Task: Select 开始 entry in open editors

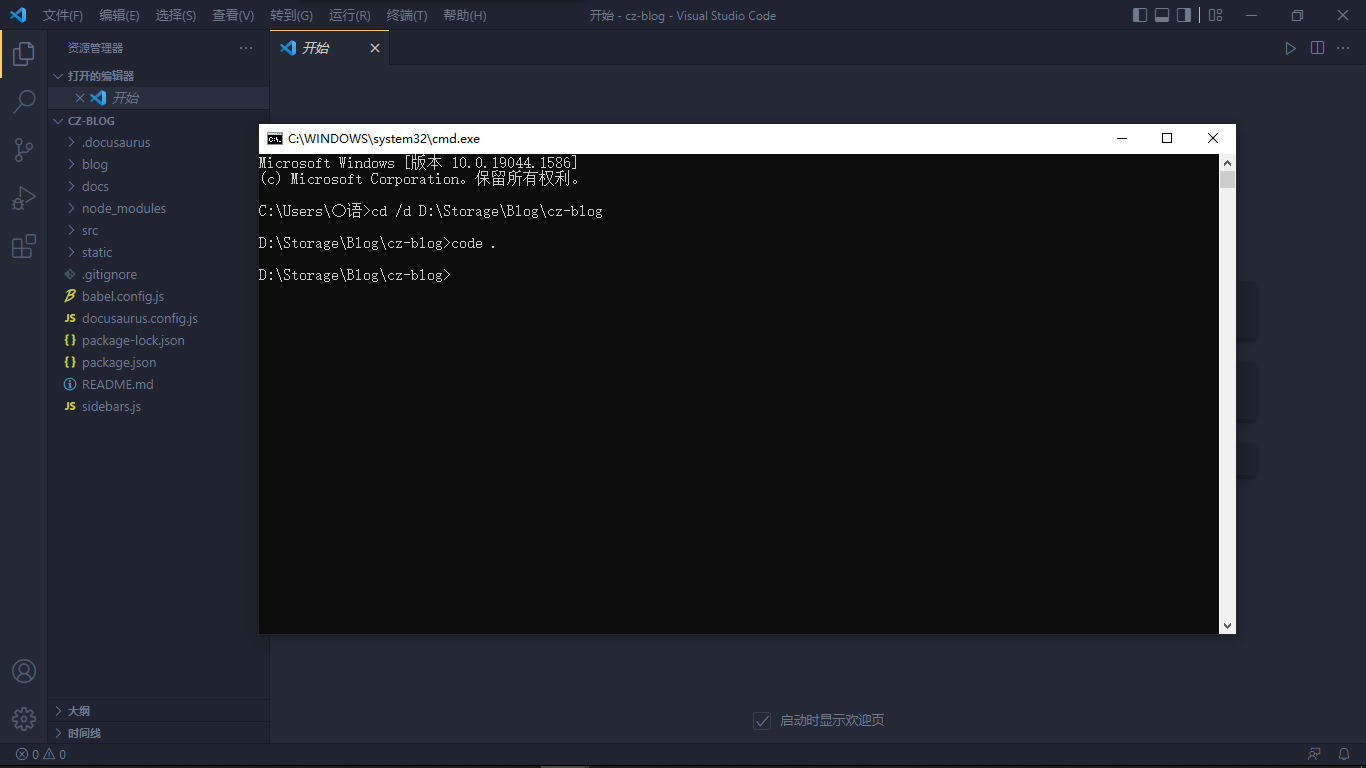Action: pos(159,98)
